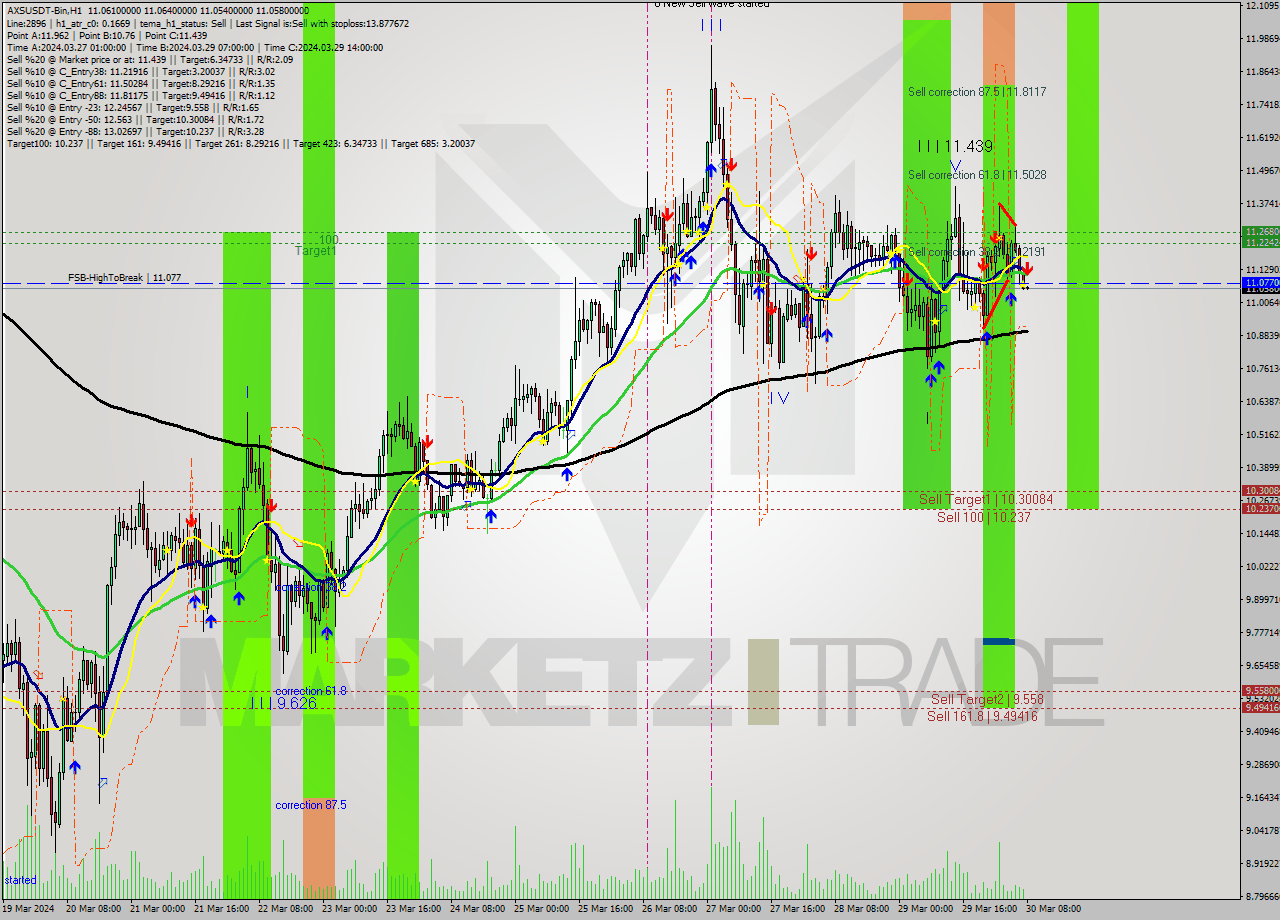Click the 'Sell %20 @ Entry -50' line
This screenshot has height=920, width=1280.
135,119
